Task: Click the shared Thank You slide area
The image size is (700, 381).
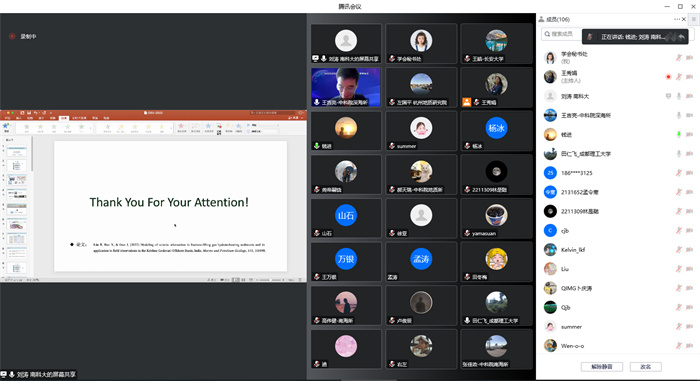Action: (170, 206)
